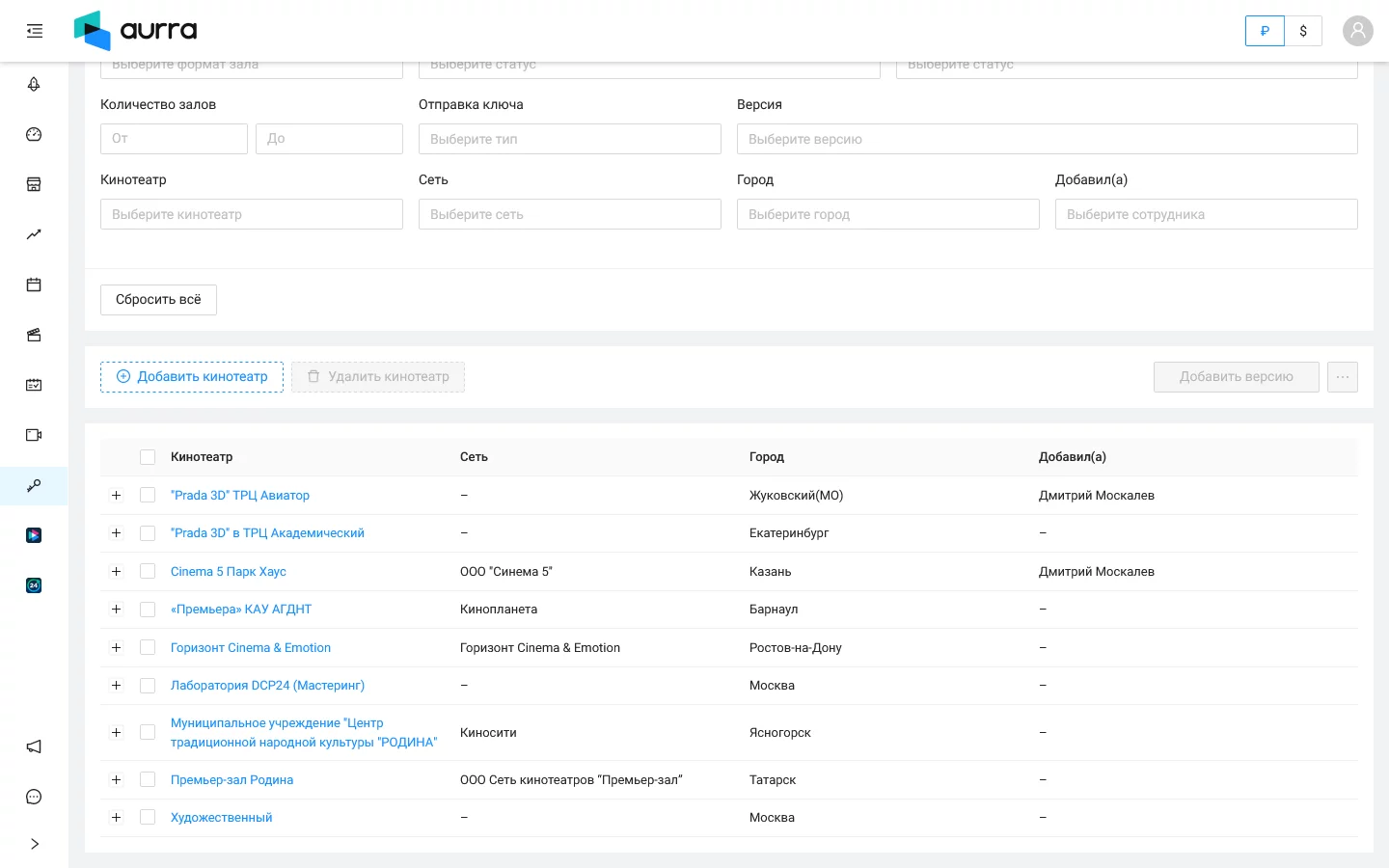Image resolution: width=1389 pixels, height=868 pixels.
Task: Open the chat bubble support icon
Action: [34, 797]
